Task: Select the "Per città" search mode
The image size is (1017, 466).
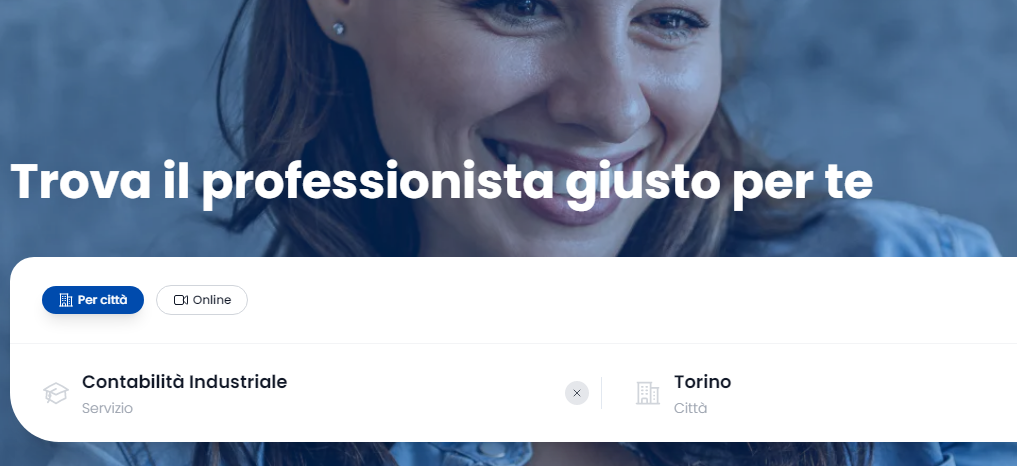Action: [93, 300]
